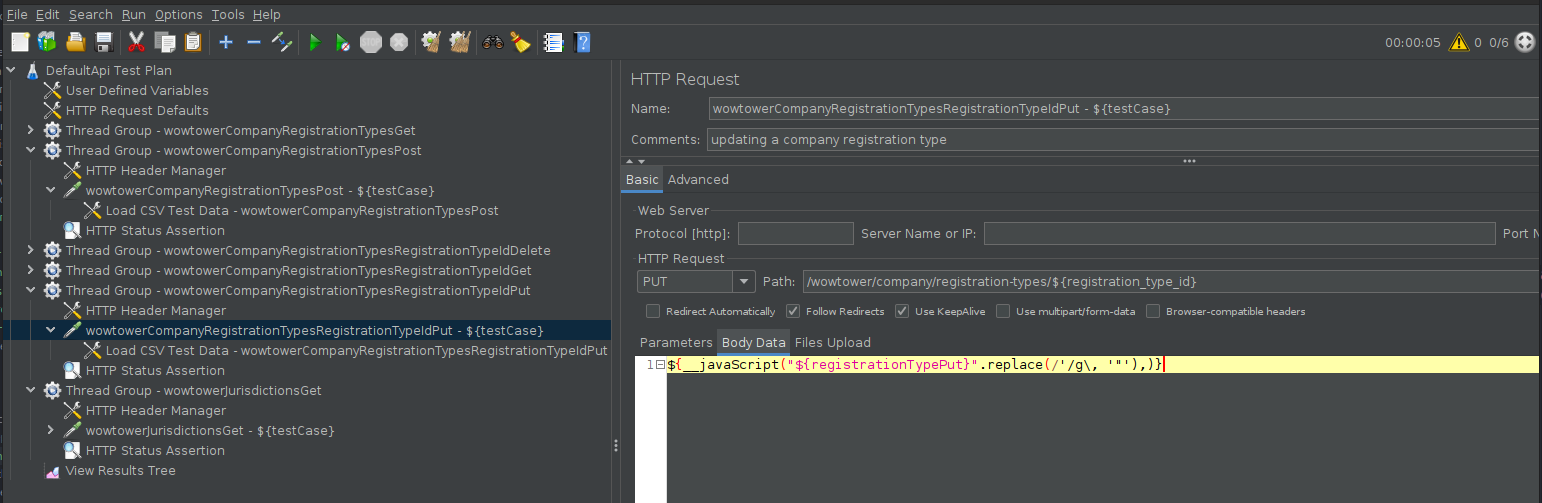Uncheck the Follow Redirects checkbox
Image resolution: width=1542 pixels, height=503 pixels.
[x=793, y=311]
